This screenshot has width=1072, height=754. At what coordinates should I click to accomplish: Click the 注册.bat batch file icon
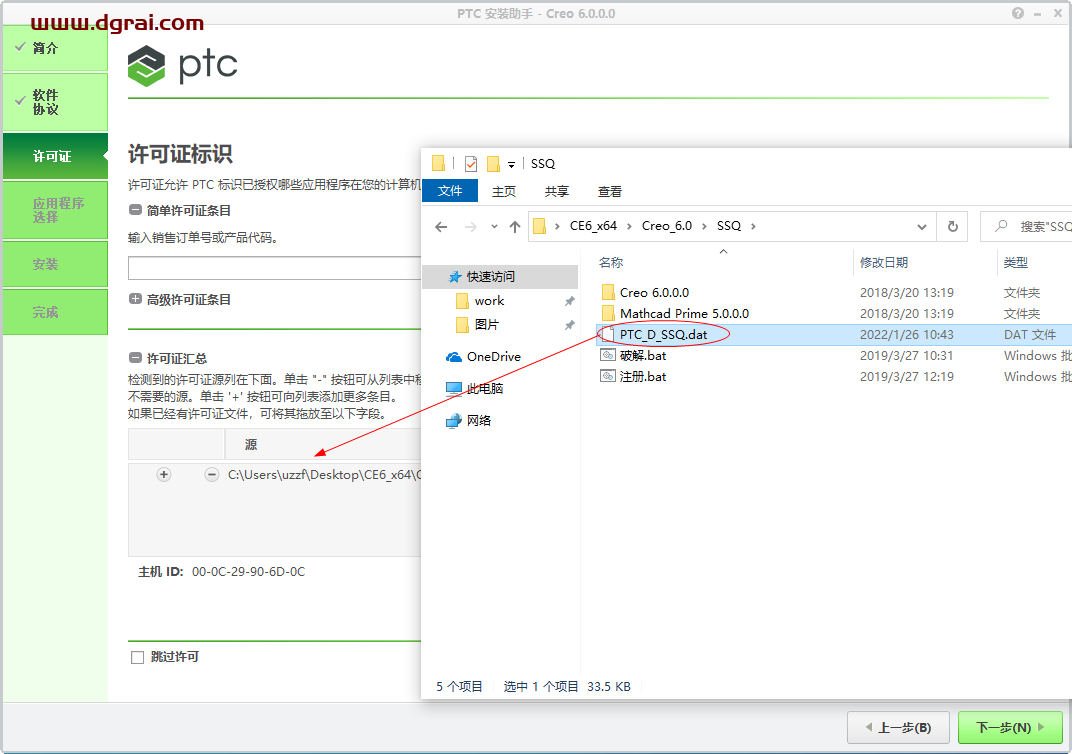tap(607, 377)
